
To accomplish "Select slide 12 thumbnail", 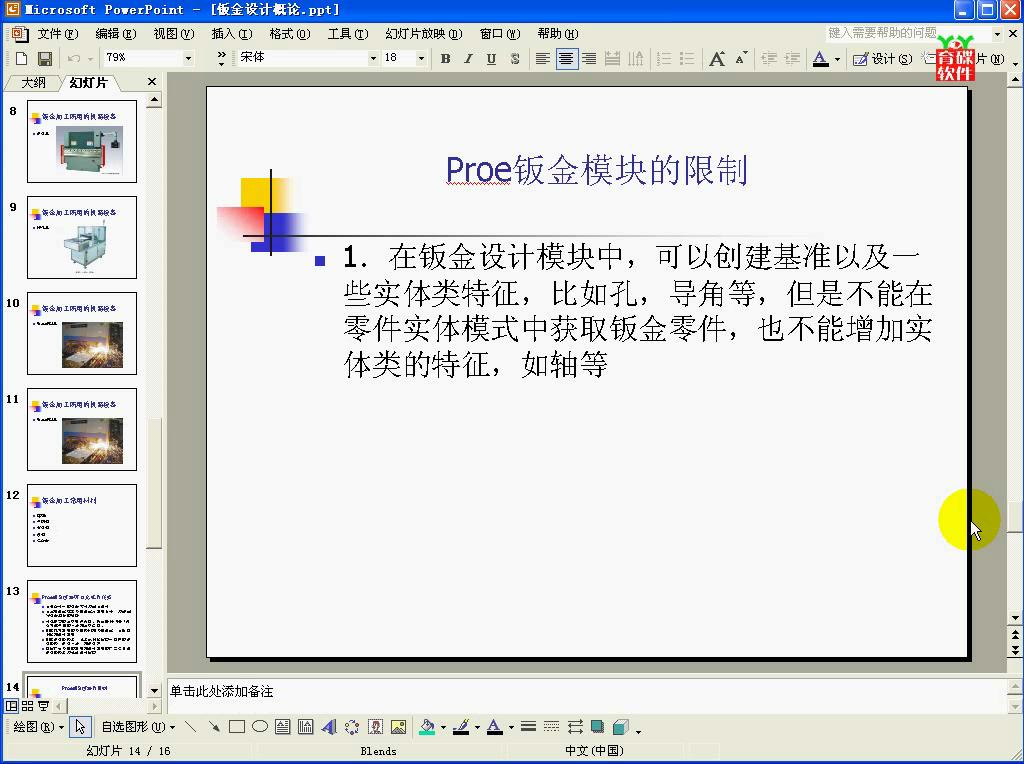I will point(82,526).
